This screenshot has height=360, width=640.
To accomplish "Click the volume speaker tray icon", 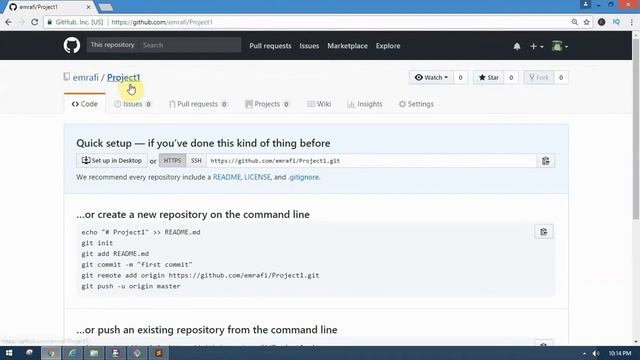I will pyautogui.click(x=596, y=353).
